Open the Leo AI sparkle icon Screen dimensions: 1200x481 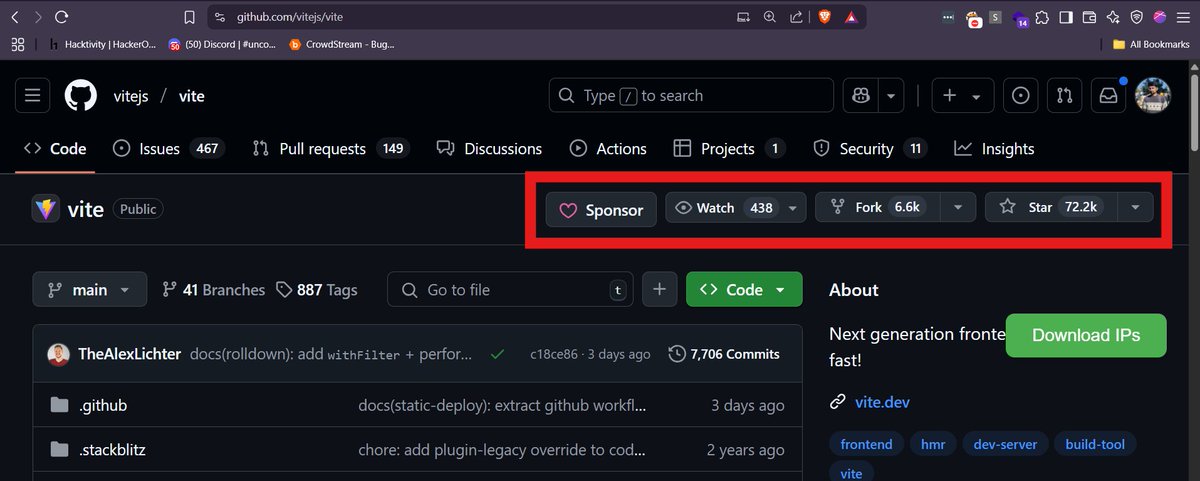1113,17
